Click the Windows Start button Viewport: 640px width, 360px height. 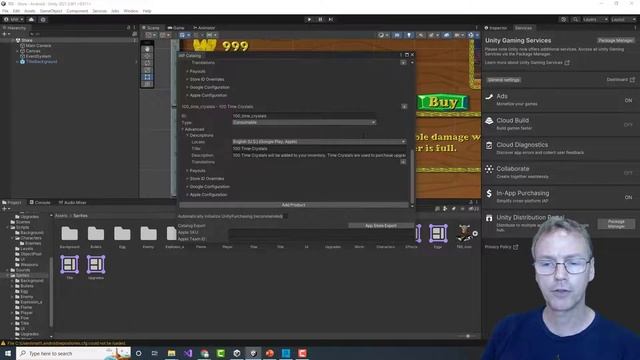click(8, 353)
